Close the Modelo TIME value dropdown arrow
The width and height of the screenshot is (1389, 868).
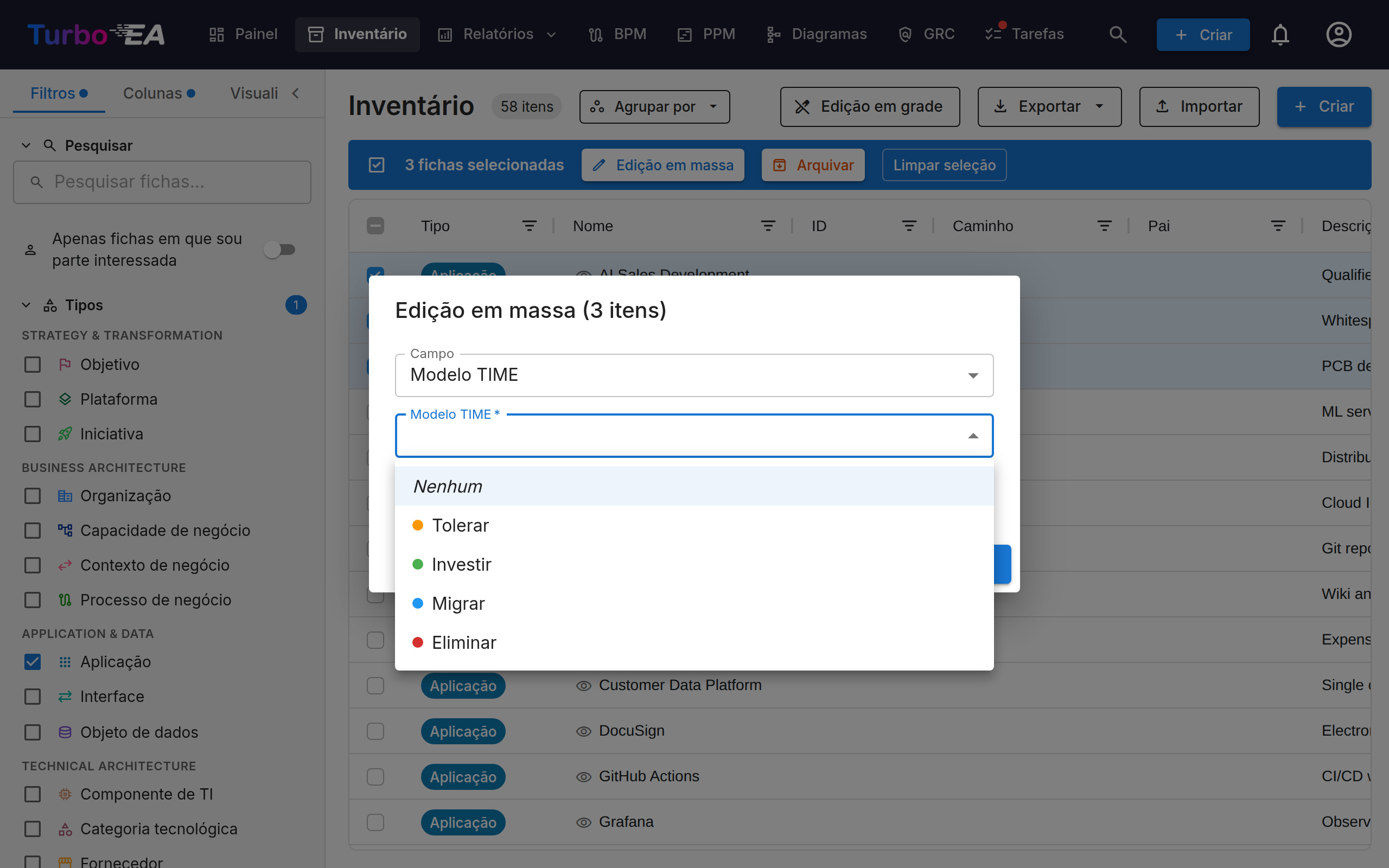click(973, 436)
